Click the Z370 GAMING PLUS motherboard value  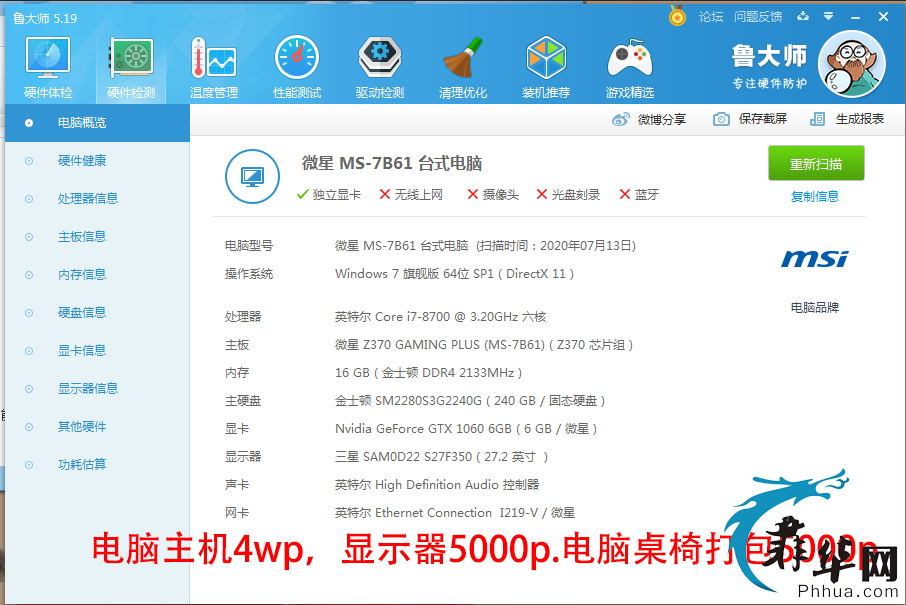(484, 345)
